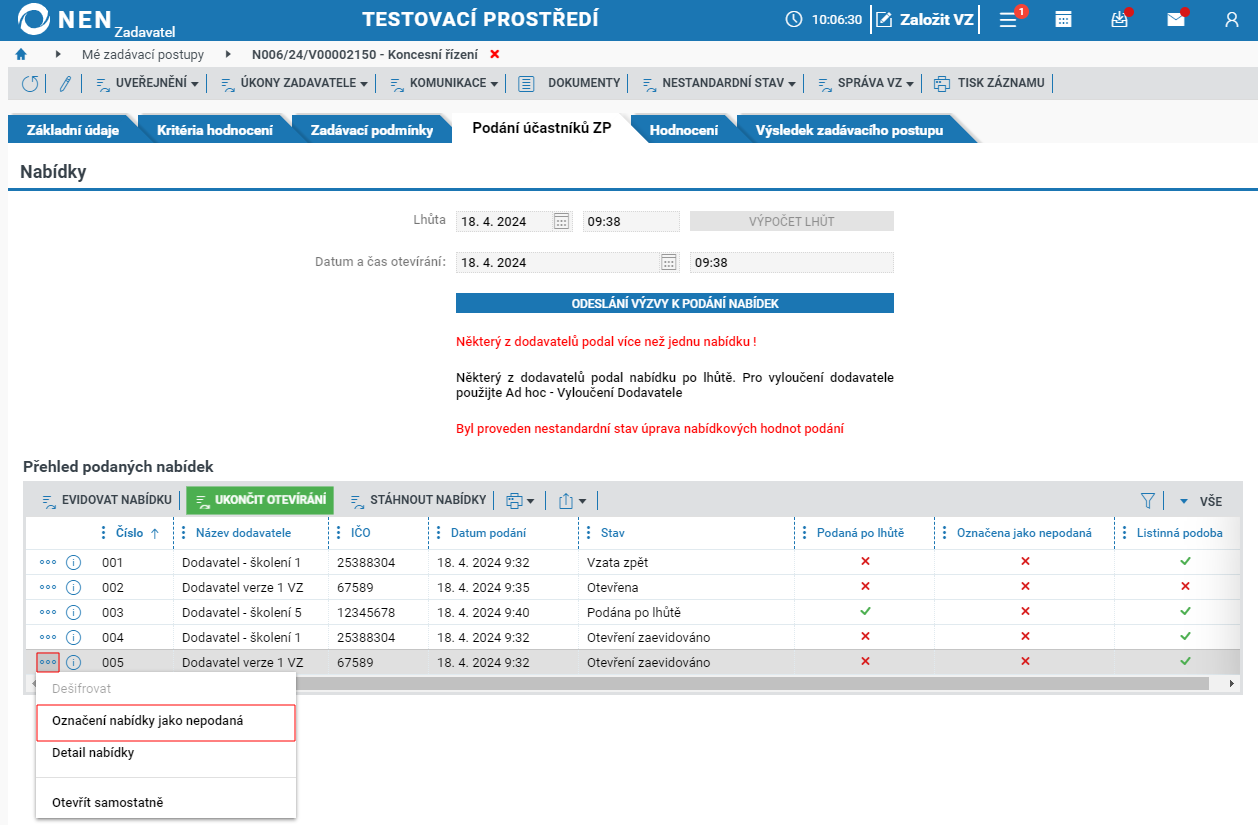The image size is (1258, 825).
Task: Open the hamburger menu with notification badge
Action: (1009, 19)
